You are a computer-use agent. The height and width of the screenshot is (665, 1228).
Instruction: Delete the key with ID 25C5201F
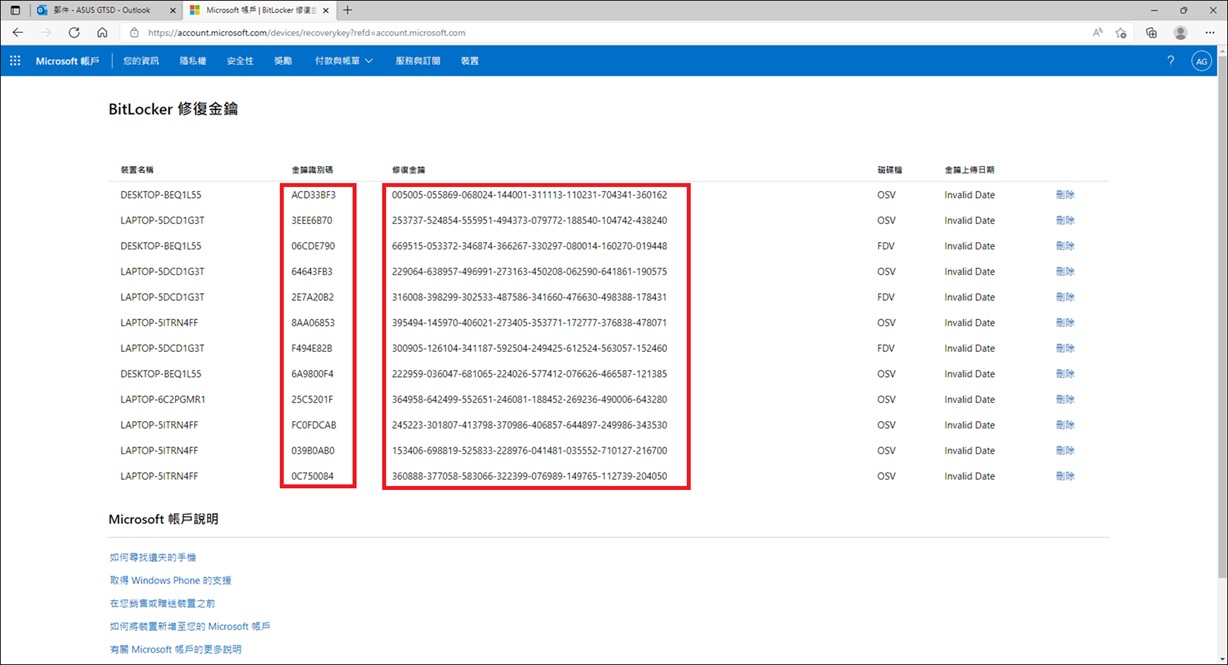pyautogui.click(x=1065, y=399)
